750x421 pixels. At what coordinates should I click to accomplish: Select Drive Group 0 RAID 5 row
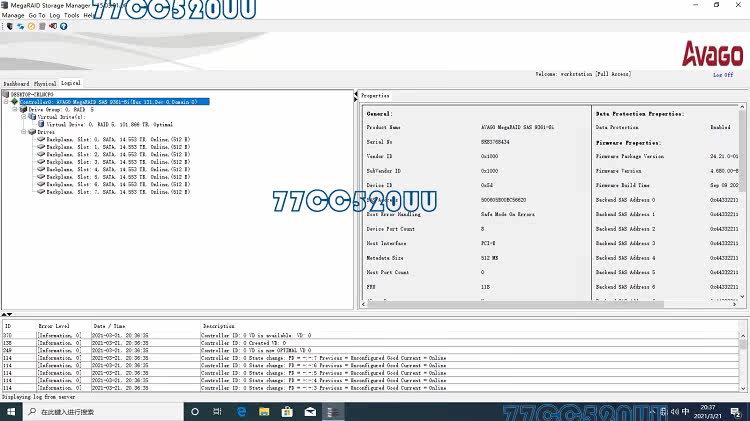click(61, 110)
